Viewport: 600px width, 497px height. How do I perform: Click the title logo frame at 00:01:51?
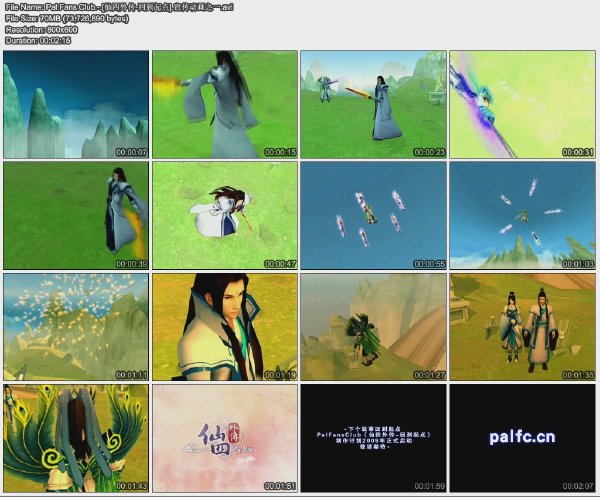[x=225, y=438]
